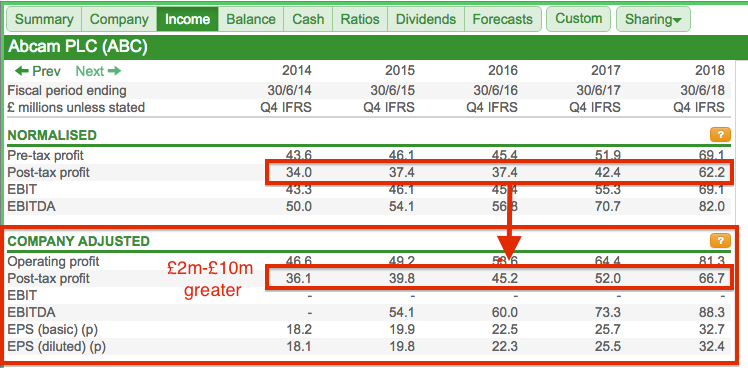Click the Abcam PLC (ABC) title
Image resolution: width=748 pixels, height=368 pixels.
coord(78,47)
